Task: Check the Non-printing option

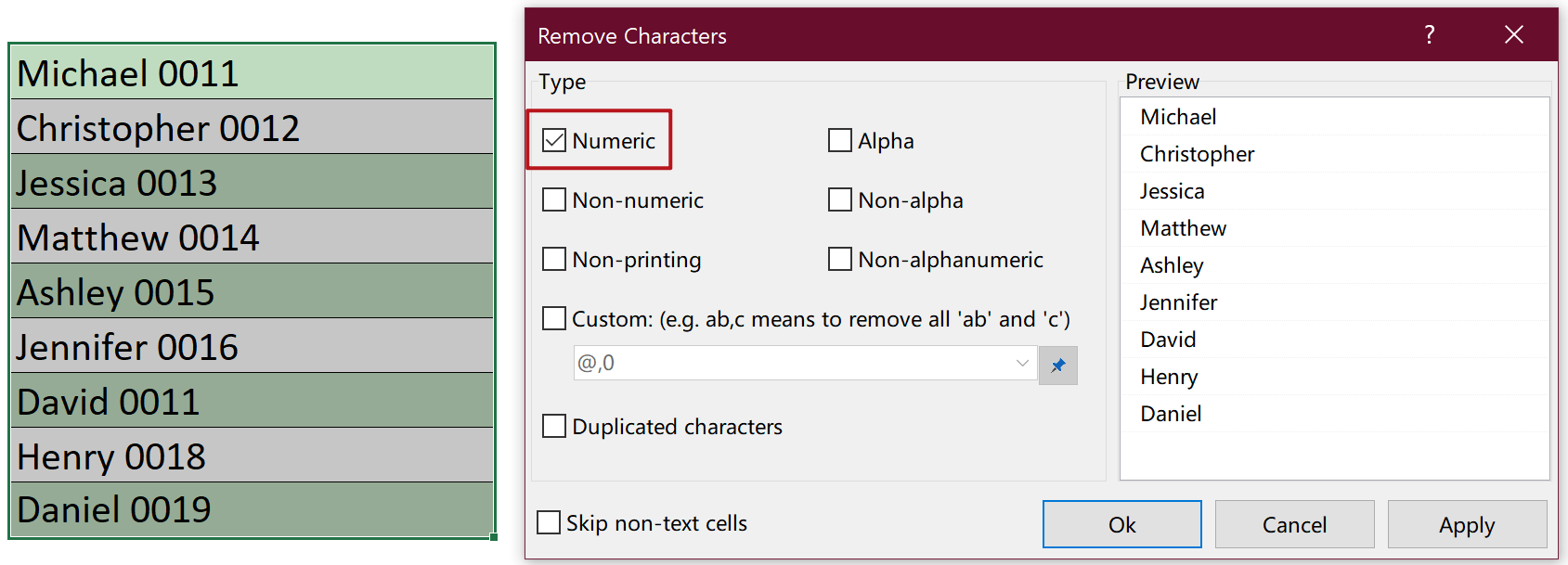Action: tap(554, 259)
